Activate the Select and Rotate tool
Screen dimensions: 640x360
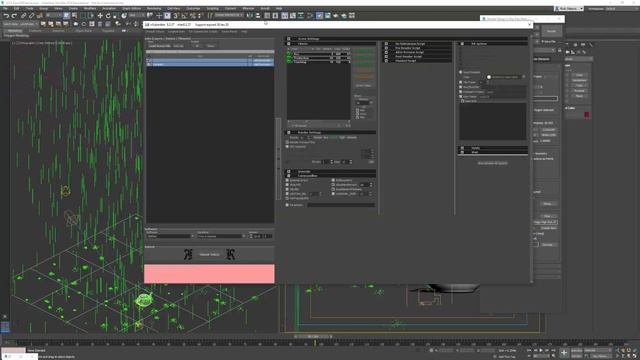pyautogui.click(x=108, y=16)
